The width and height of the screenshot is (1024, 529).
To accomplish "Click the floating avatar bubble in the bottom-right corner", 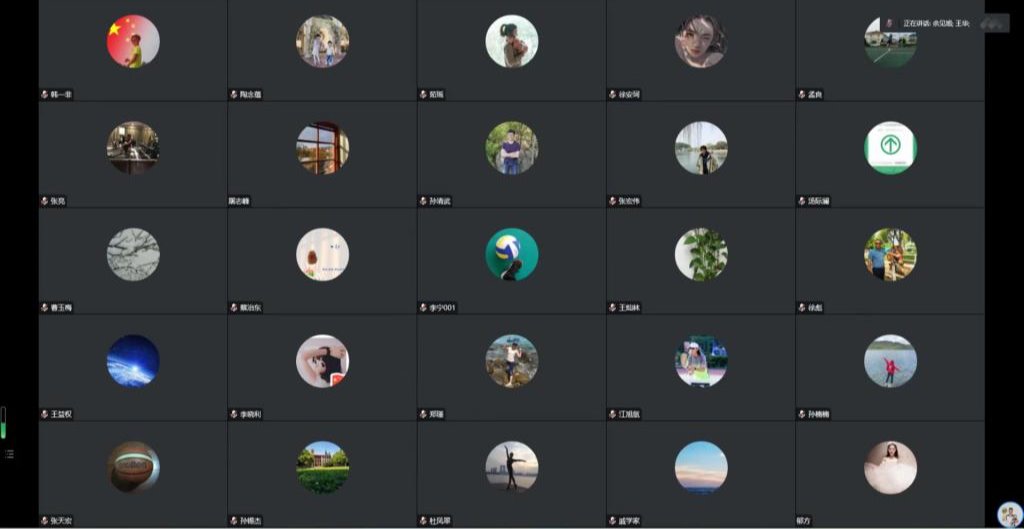I will point(1010,514).
